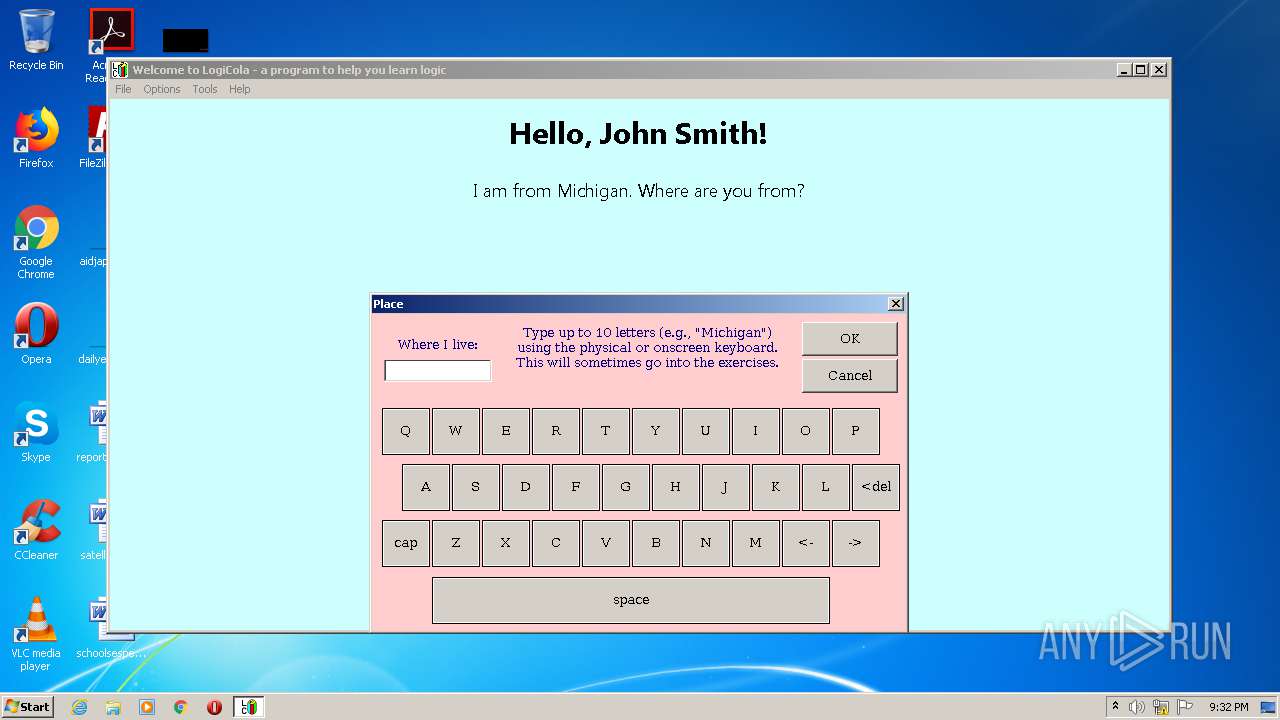The height and width of the screenshot is (720, 1280).
Task: Launch VLC media player from desktop
Action: (x=36, y=634)
